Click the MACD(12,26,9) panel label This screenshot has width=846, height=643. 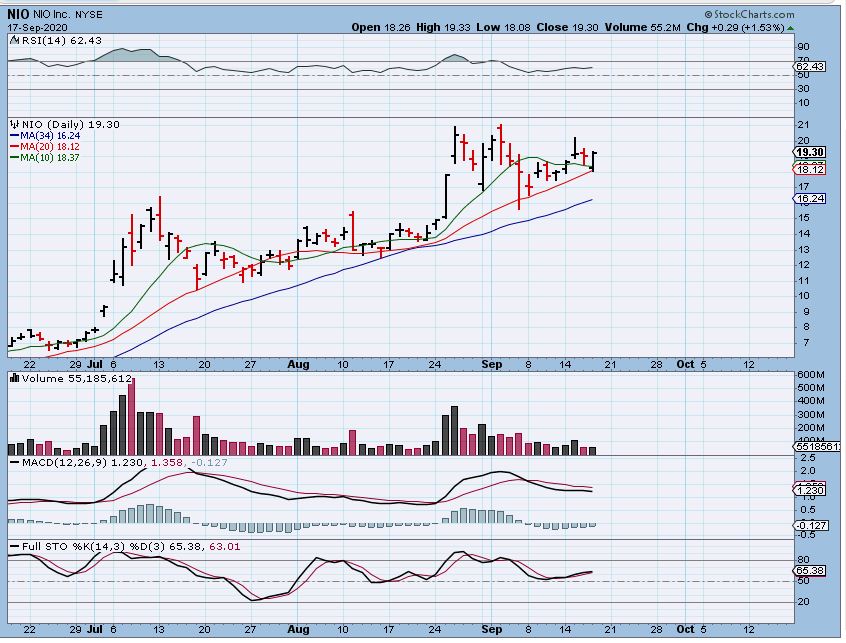tap(65, 462)
